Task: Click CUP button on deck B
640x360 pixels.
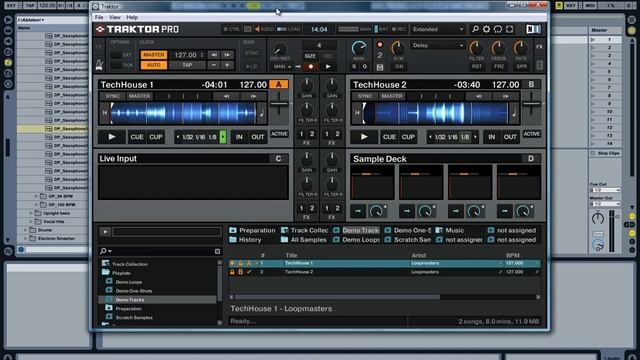Action: click(408, 137)
